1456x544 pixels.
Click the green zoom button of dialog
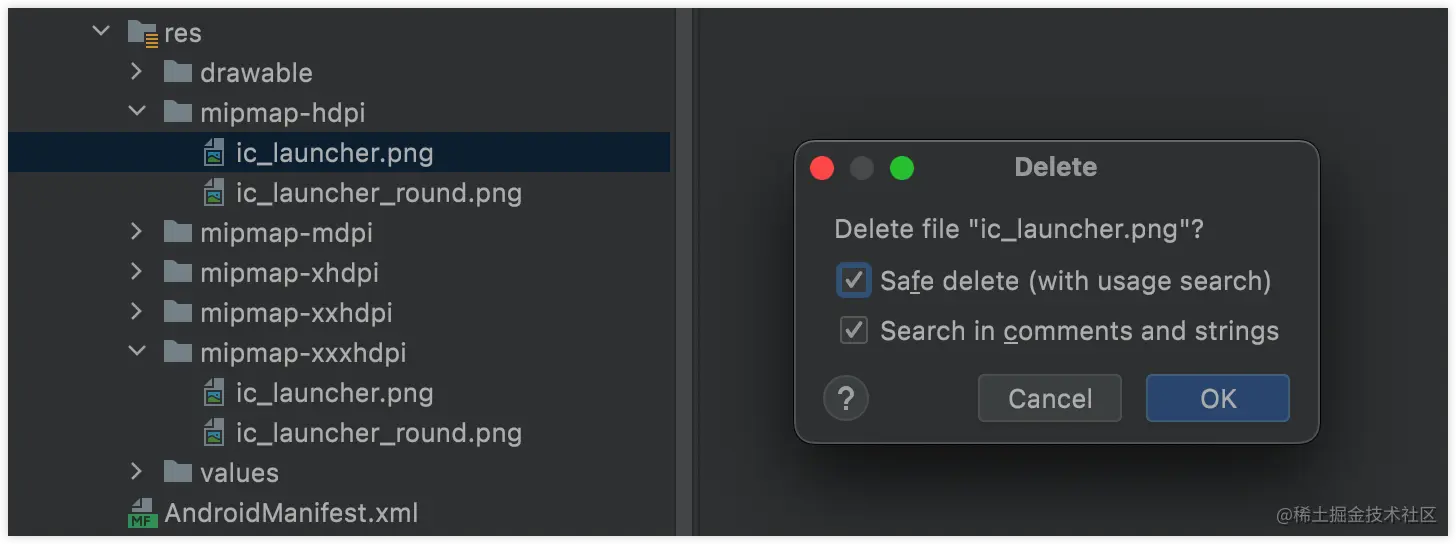pos(902,168)
